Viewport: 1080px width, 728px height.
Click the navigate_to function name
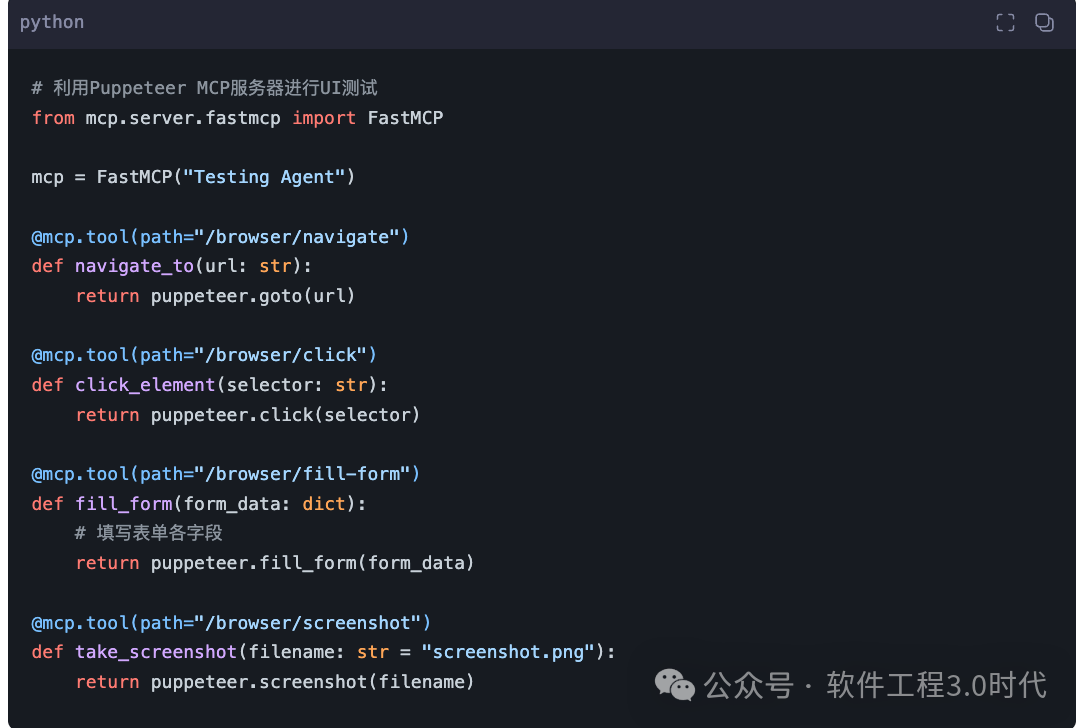(x=134, y=266)
